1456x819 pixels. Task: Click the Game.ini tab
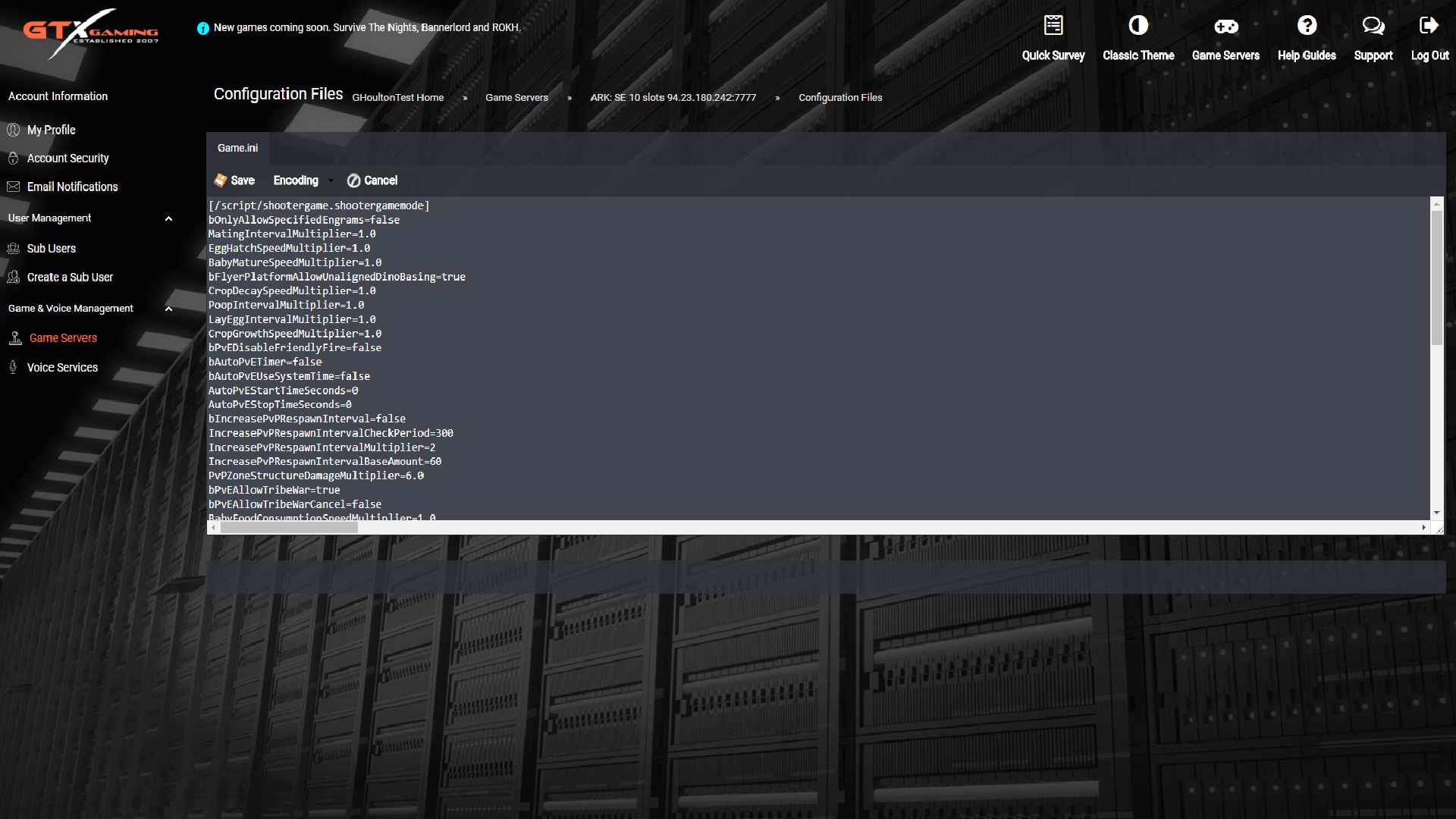pyautogui.click(x=237, y=147)
